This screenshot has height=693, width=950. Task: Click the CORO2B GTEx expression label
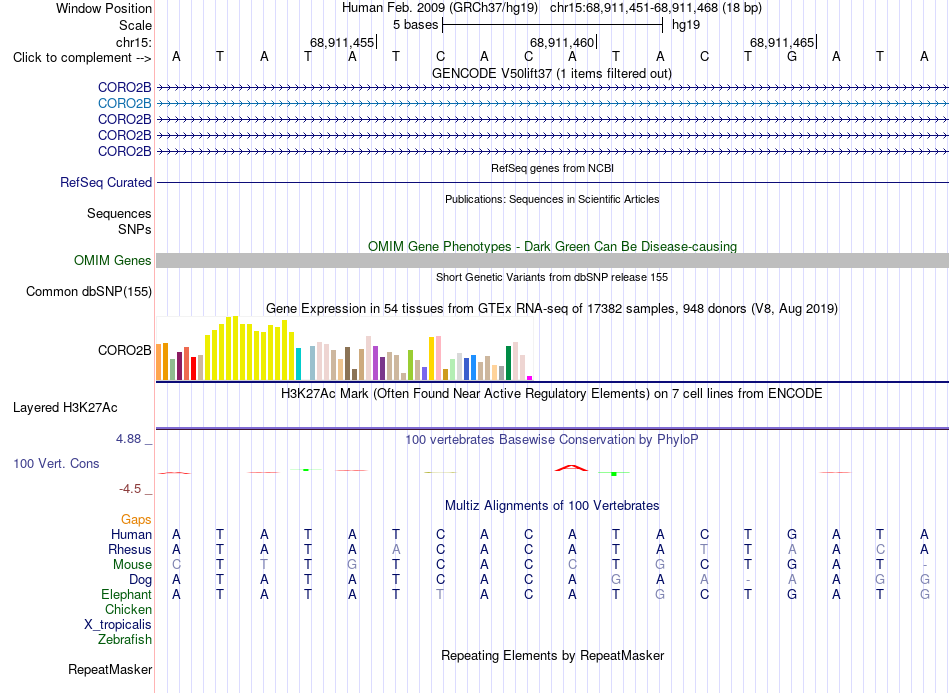tap(124, 350)
